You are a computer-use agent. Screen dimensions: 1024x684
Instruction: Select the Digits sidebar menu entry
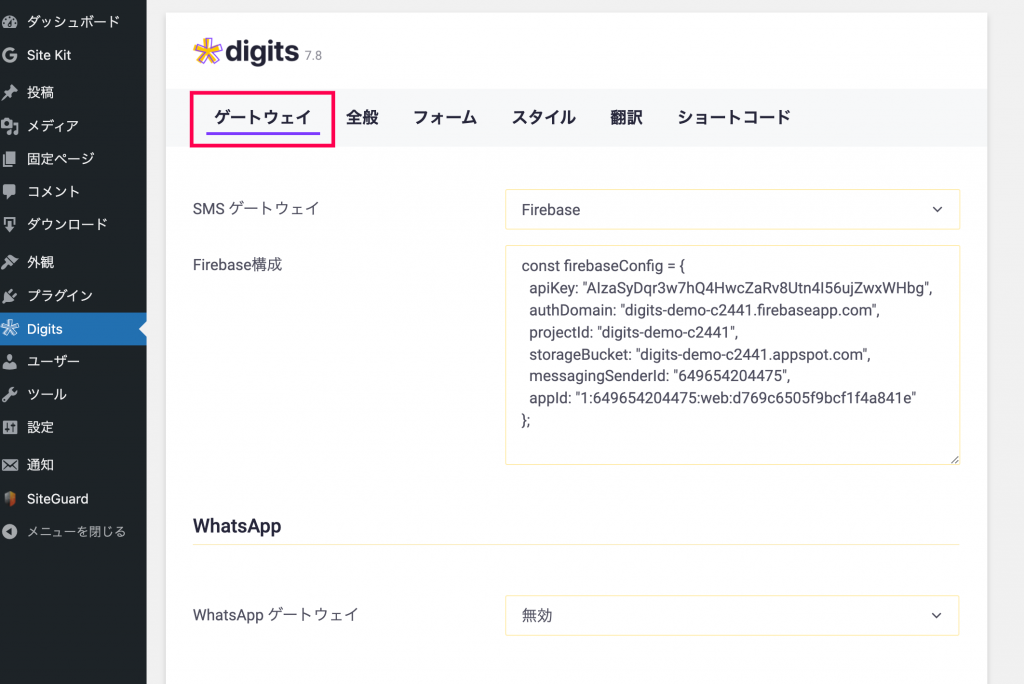(x=73, y=329)
